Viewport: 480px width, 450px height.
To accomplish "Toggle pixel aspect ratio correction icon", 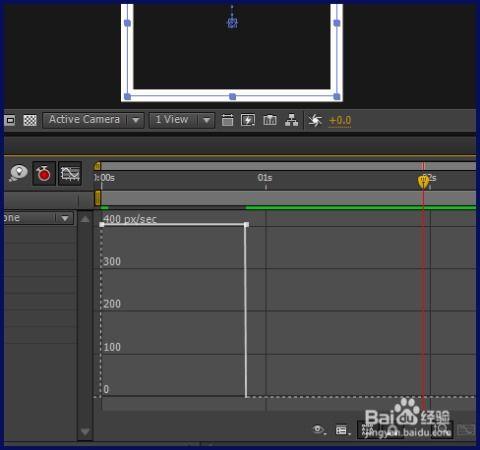I will [x=228, y=120].
